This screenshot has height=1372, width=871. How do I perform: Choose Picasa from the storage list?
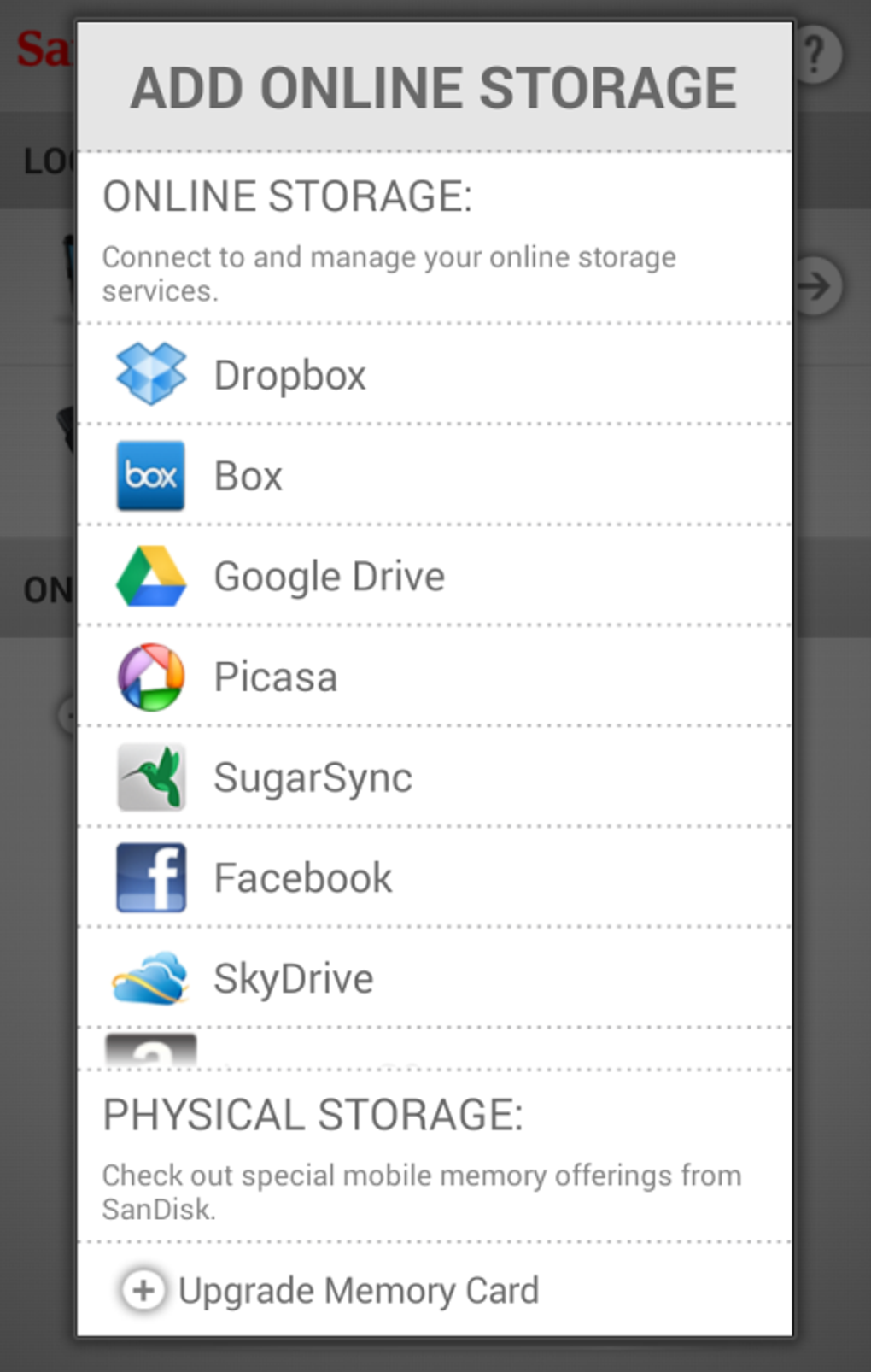pos(435,677)
